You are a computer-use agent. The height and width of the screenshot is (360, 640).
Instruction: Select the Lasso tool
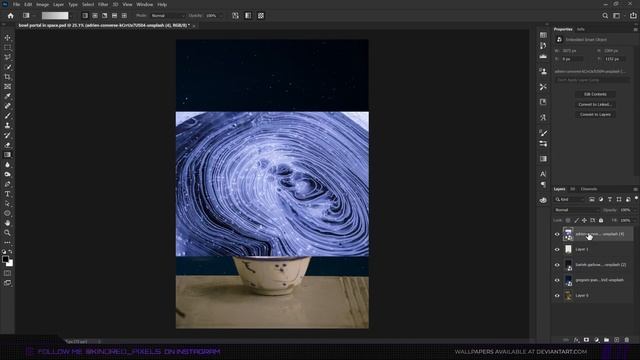(7, 57)
